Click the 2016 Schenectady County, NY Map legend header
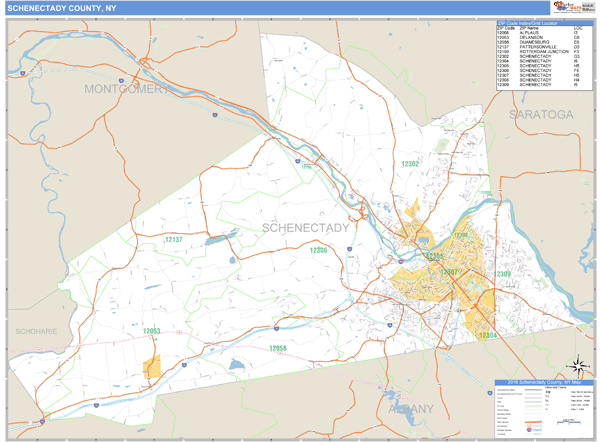 [544, 382]
